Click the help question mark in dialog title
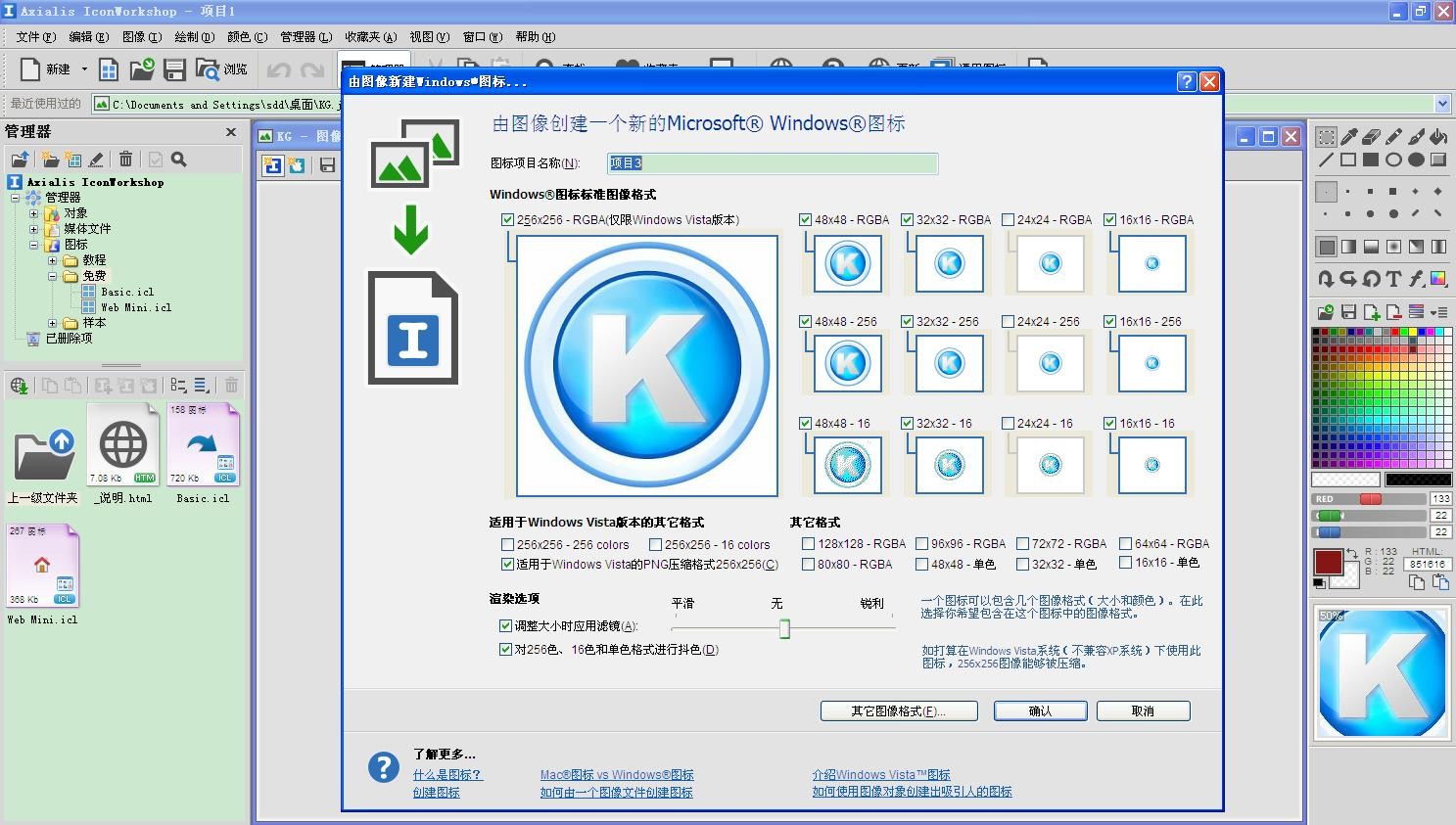Screen dimensions: 1456x825 click(x=1186, y=81)
